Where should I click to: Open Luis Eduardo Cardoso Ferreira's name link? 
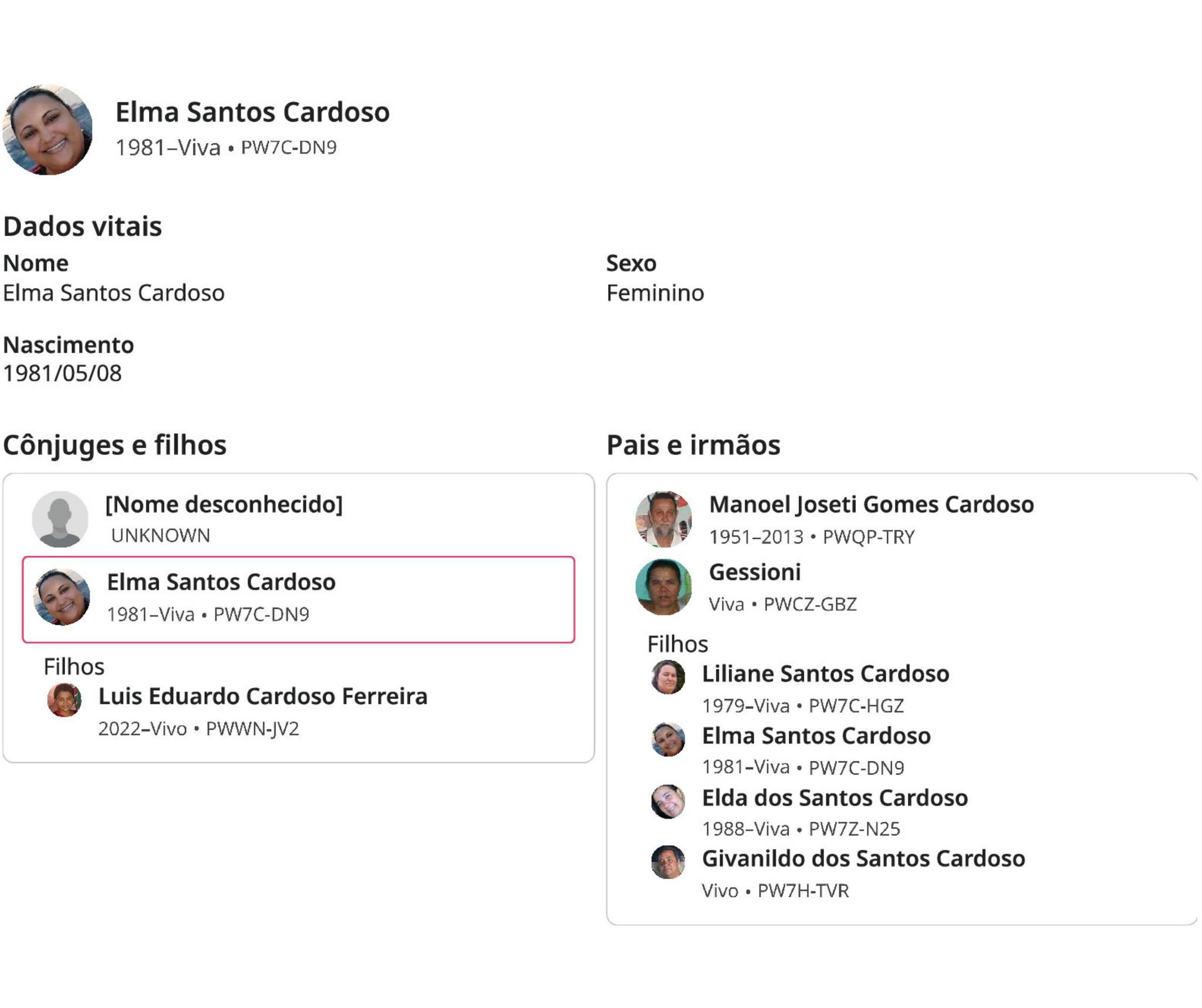tap(262, 696)
